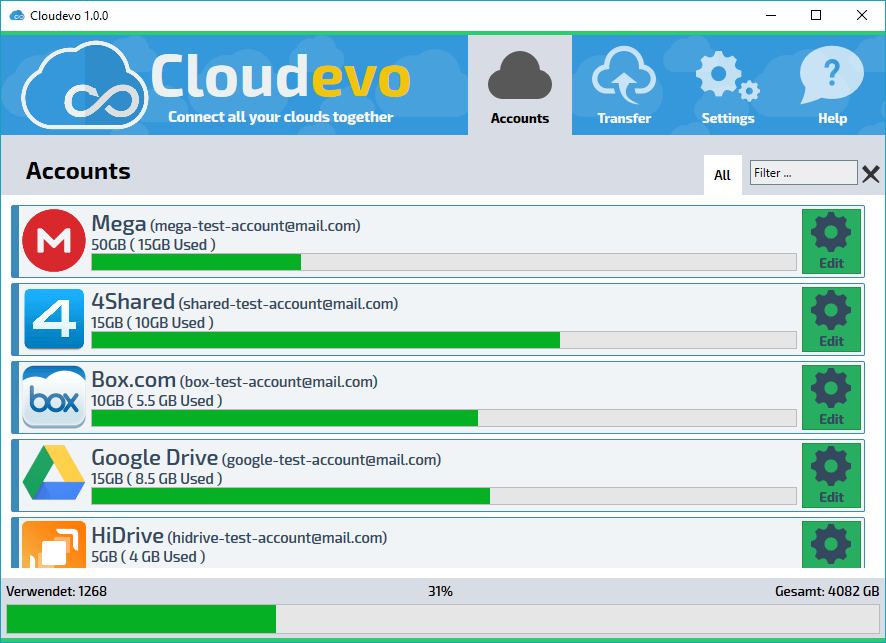Screen dimensions: 886x643
Task: Edit the HiDrive account gear button
Action: [831, 544]
